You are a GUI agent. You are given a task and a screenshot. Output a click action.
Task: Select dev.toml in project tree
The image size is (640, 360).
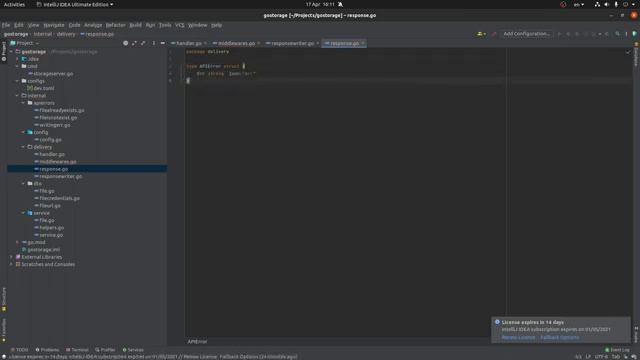pos(41,88)
